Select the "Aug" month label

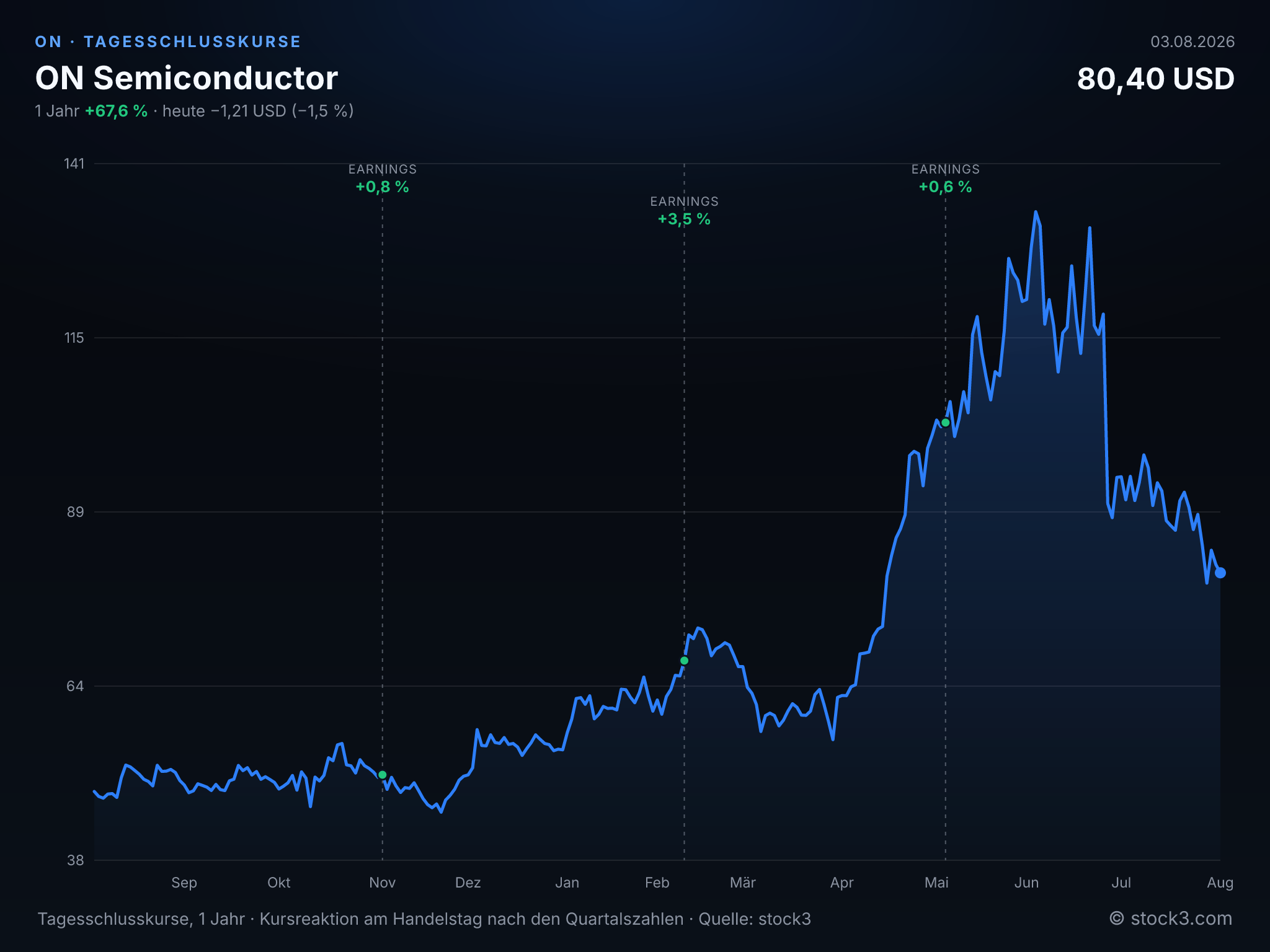(x=1220, y=883)
